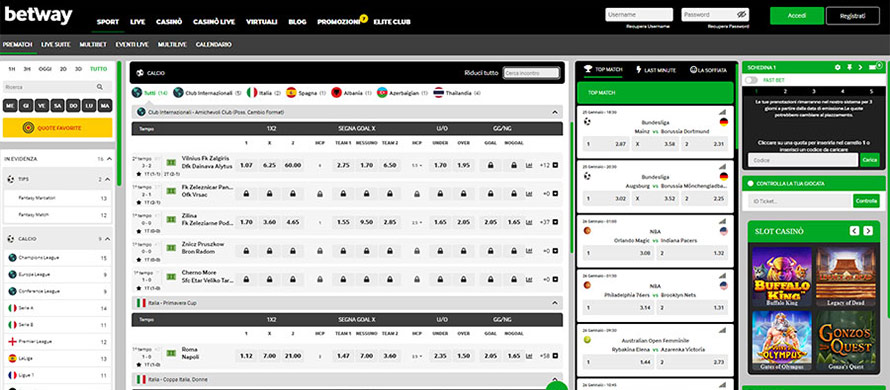Switch to Multibet tab
This screenshot has width=890, height=390.
[92, 44]
